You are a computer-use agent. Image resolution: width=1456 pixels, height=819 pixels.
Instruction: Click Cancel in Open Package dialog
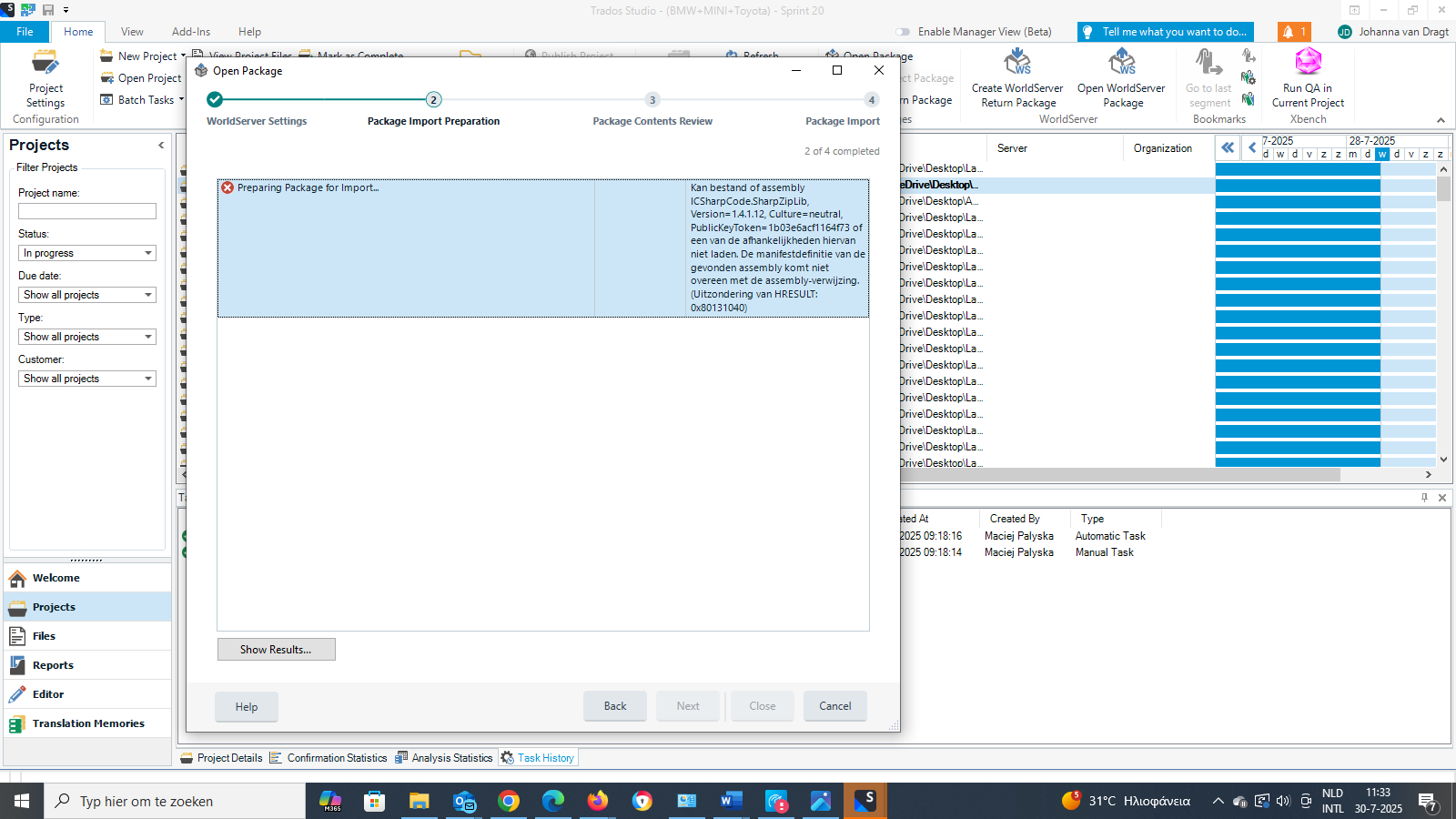[x=835, y=706]
